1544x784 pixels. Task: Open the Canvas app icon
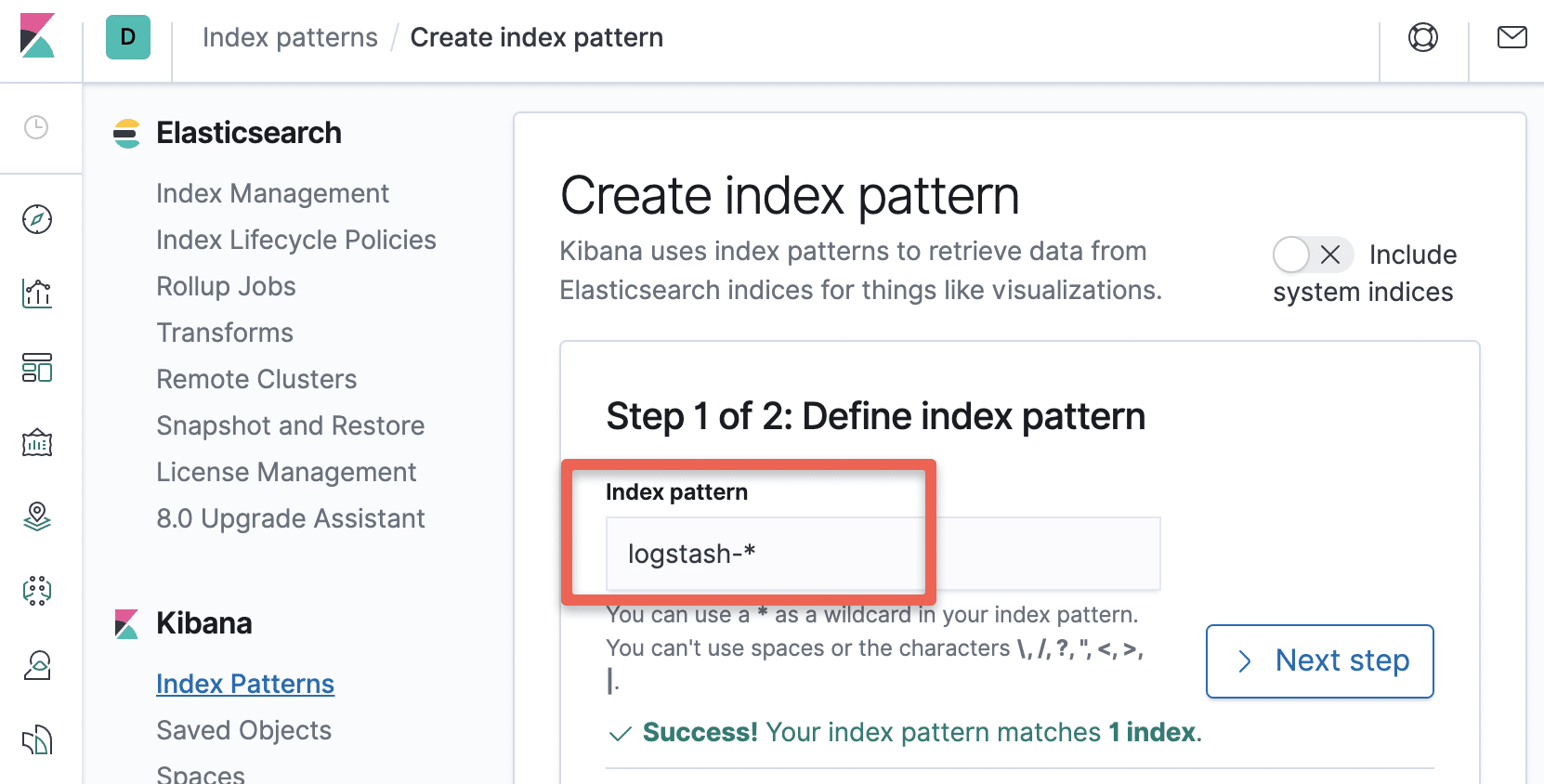click(x=36, y=443)
